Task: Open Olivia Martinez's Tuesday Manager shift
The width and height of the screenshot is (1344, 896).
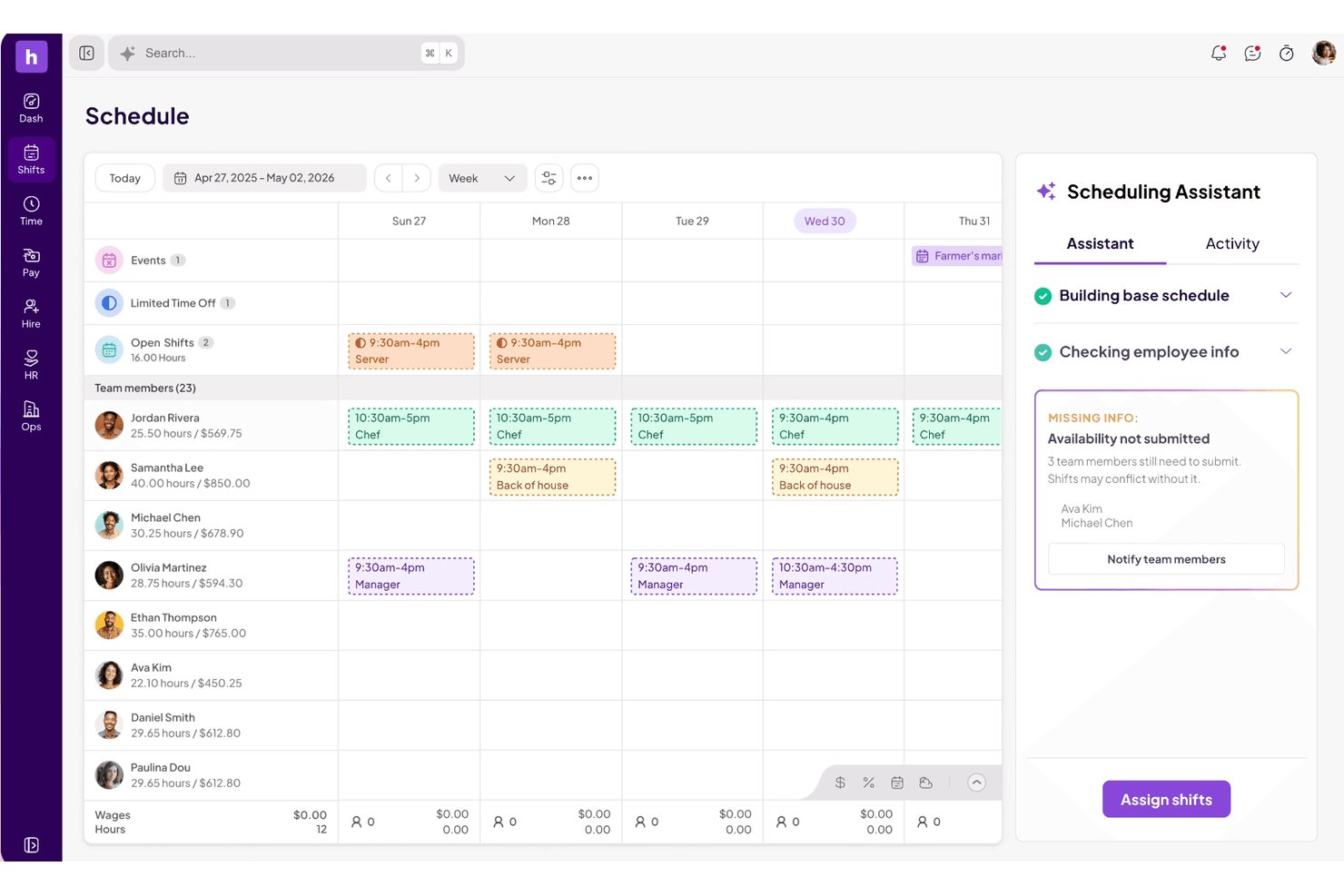Action: tap(694, 576)
